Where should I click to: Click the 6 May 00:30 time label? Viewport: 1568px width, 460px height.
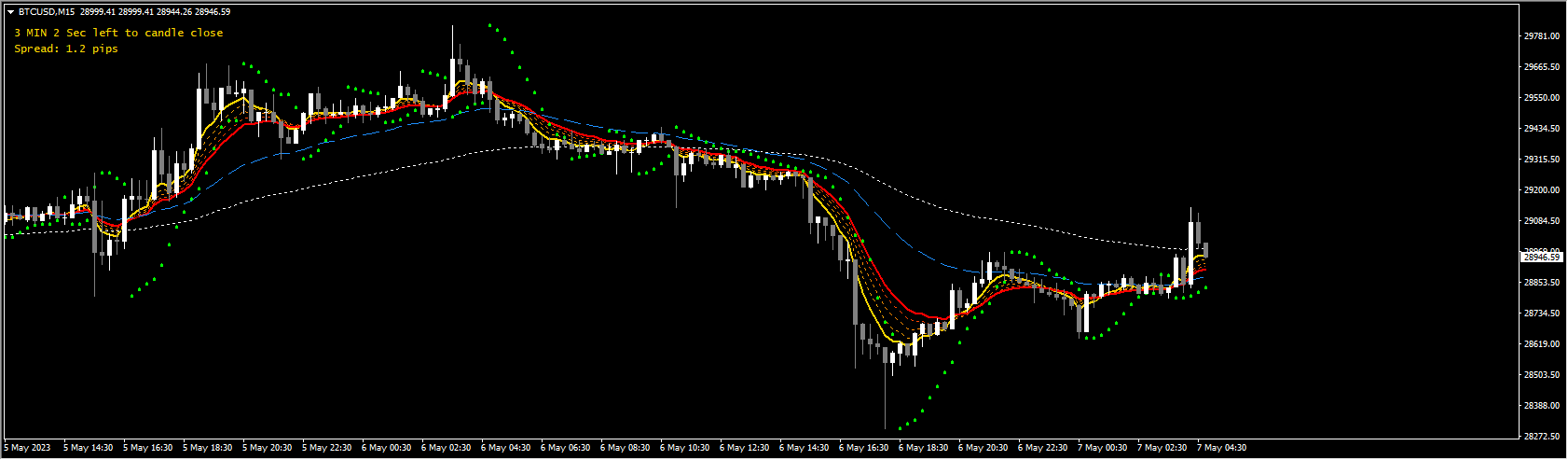tap(387, 448)
